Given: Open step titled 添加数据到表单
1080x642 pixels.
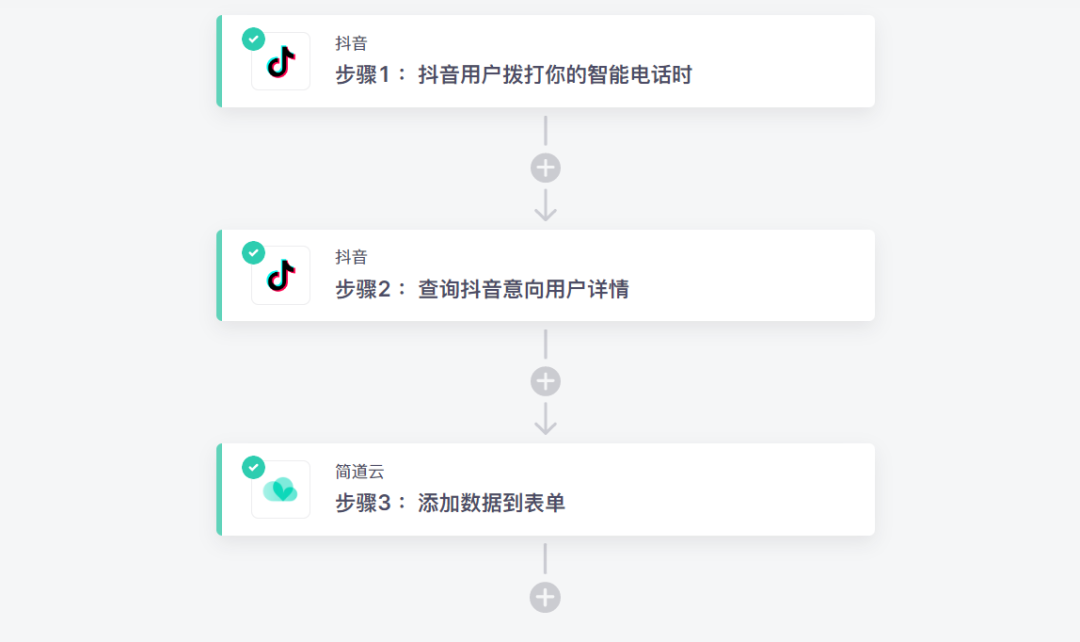Looking at the screenshot, I should click(450, 503).
